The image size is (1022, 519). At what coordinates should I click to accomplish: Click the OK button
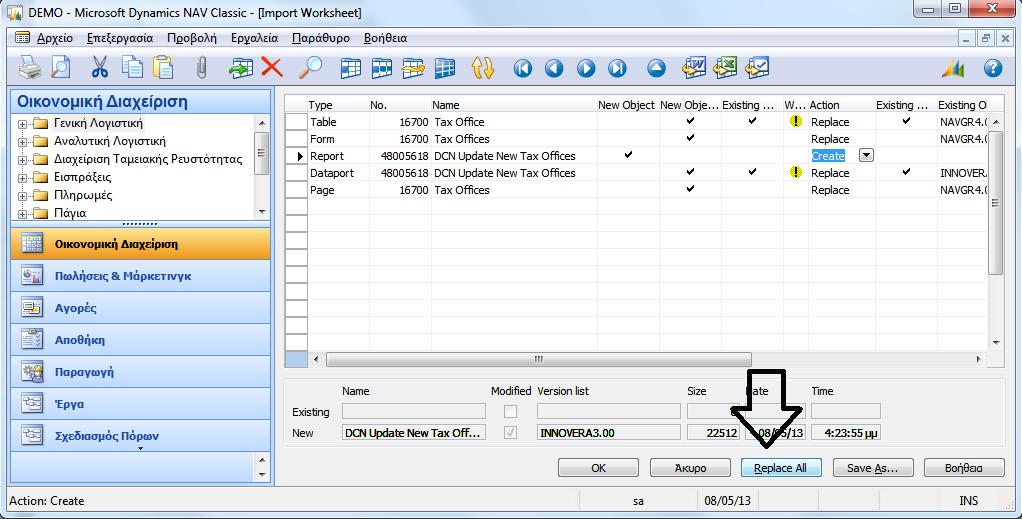(x=598, y=467)
